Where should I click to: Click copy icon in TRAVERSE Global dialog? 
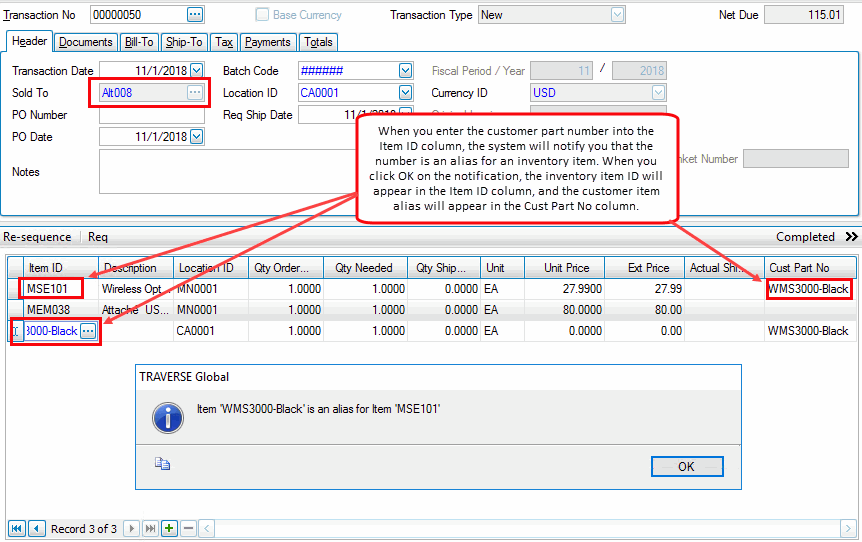pos(163,464)
